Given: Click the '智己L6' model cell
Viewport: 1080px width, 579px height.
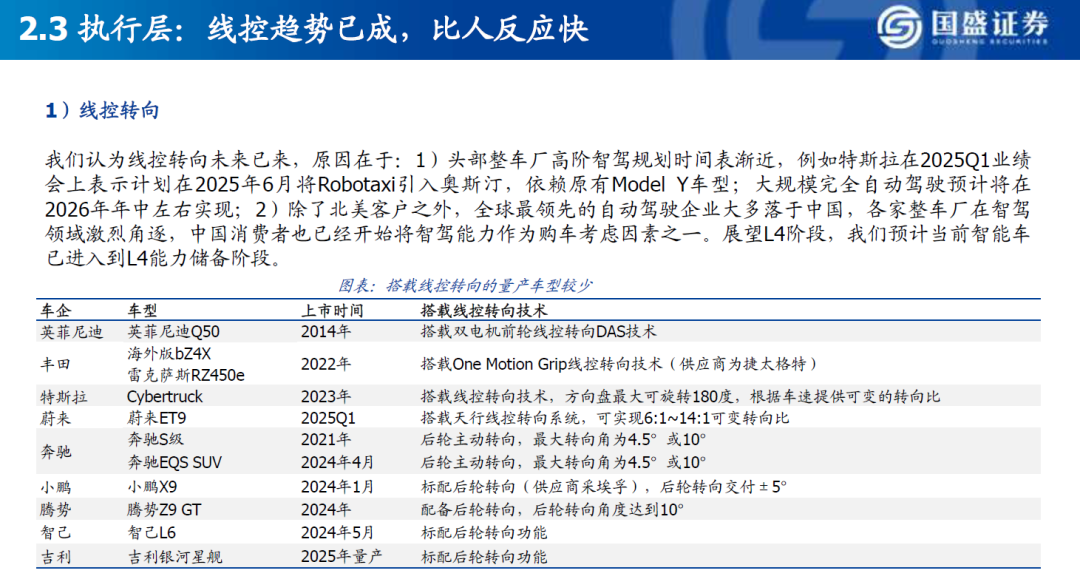Looking at the screenshot, I should pyautogui.click(x=152, y=533).
